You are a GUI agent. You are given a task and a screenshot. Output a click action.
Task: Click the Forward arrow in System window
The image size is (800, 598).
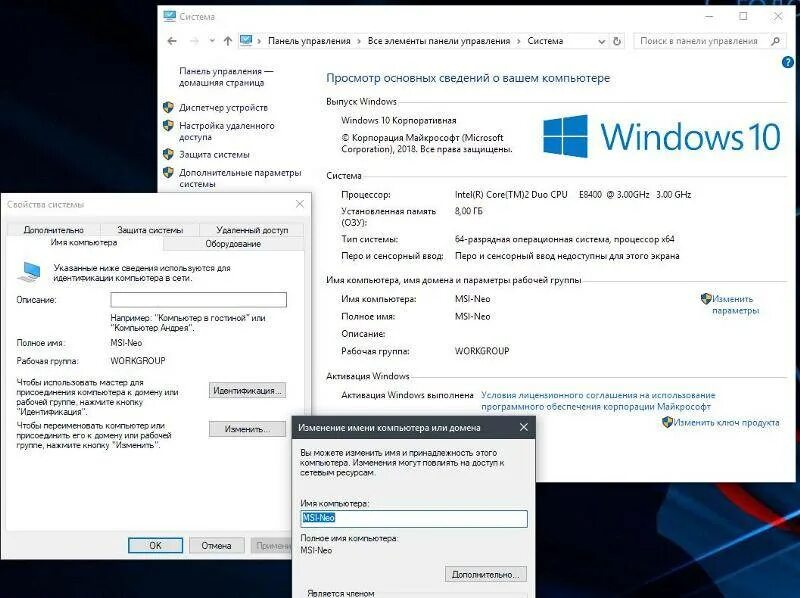point(194,41)
